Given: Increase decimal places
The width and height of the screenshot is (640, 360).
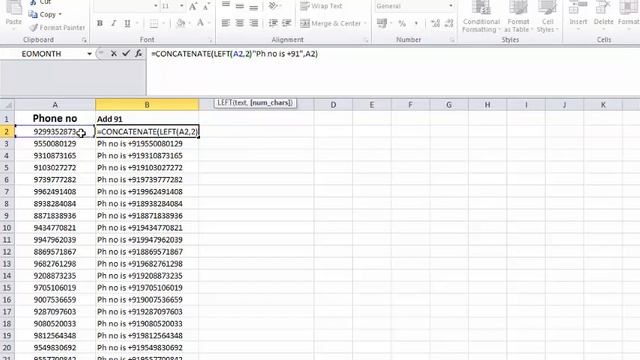Looking at the screenshot, I should 436,24.
